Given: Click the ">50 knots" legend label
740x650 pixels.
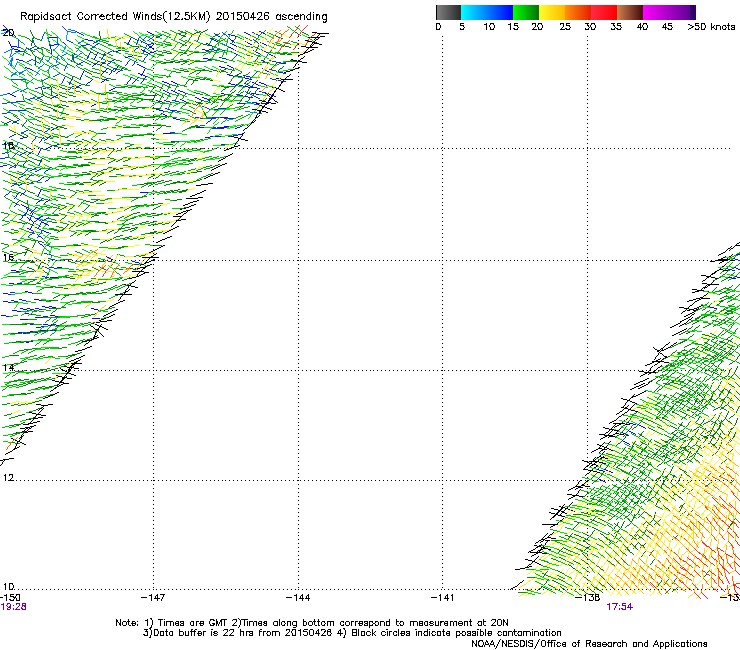Looking at the screenshot, I should pos(711,27).
